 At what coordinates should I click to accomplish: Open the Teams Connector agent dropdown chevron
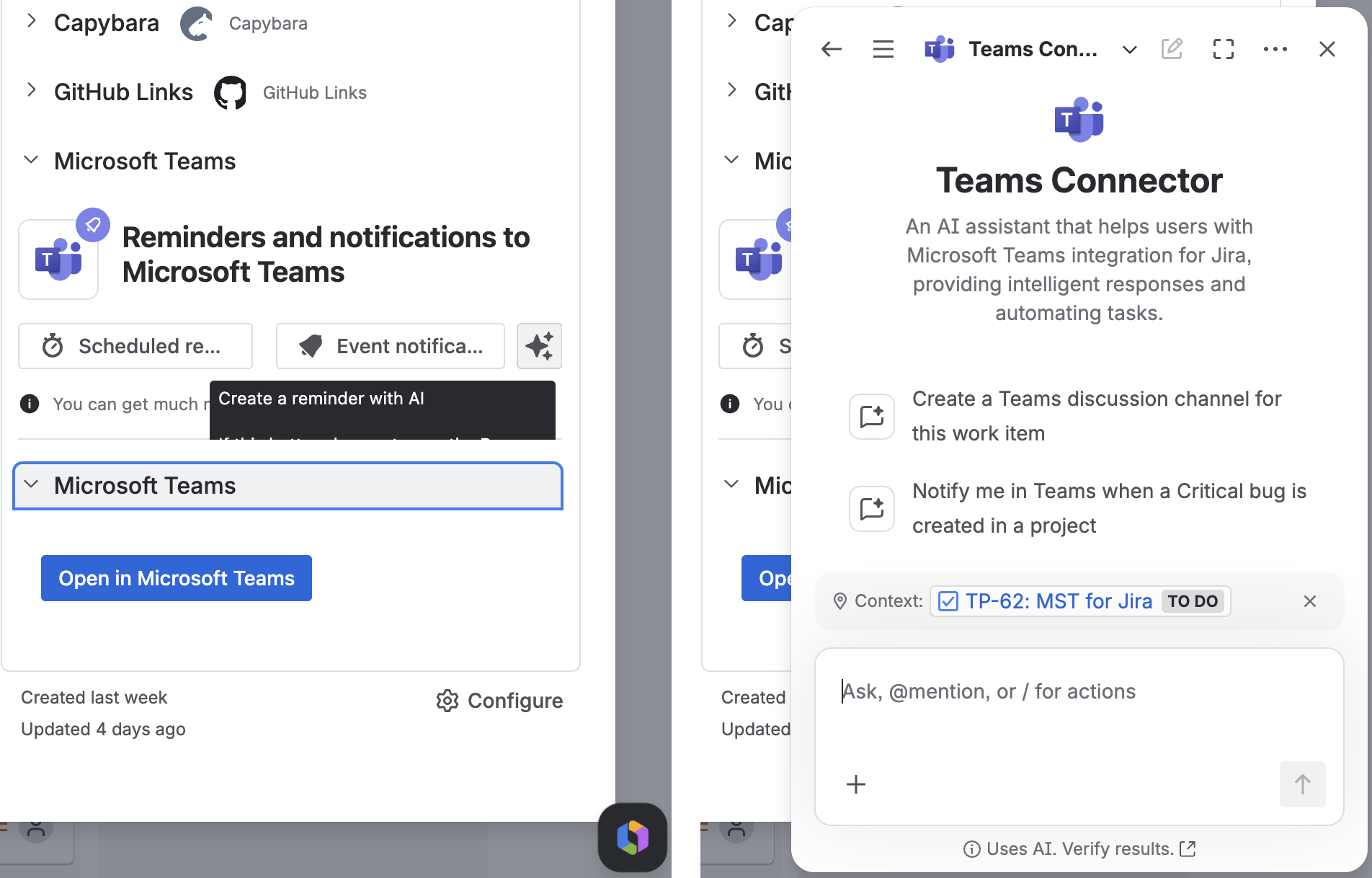click(x=1130, y=49)
